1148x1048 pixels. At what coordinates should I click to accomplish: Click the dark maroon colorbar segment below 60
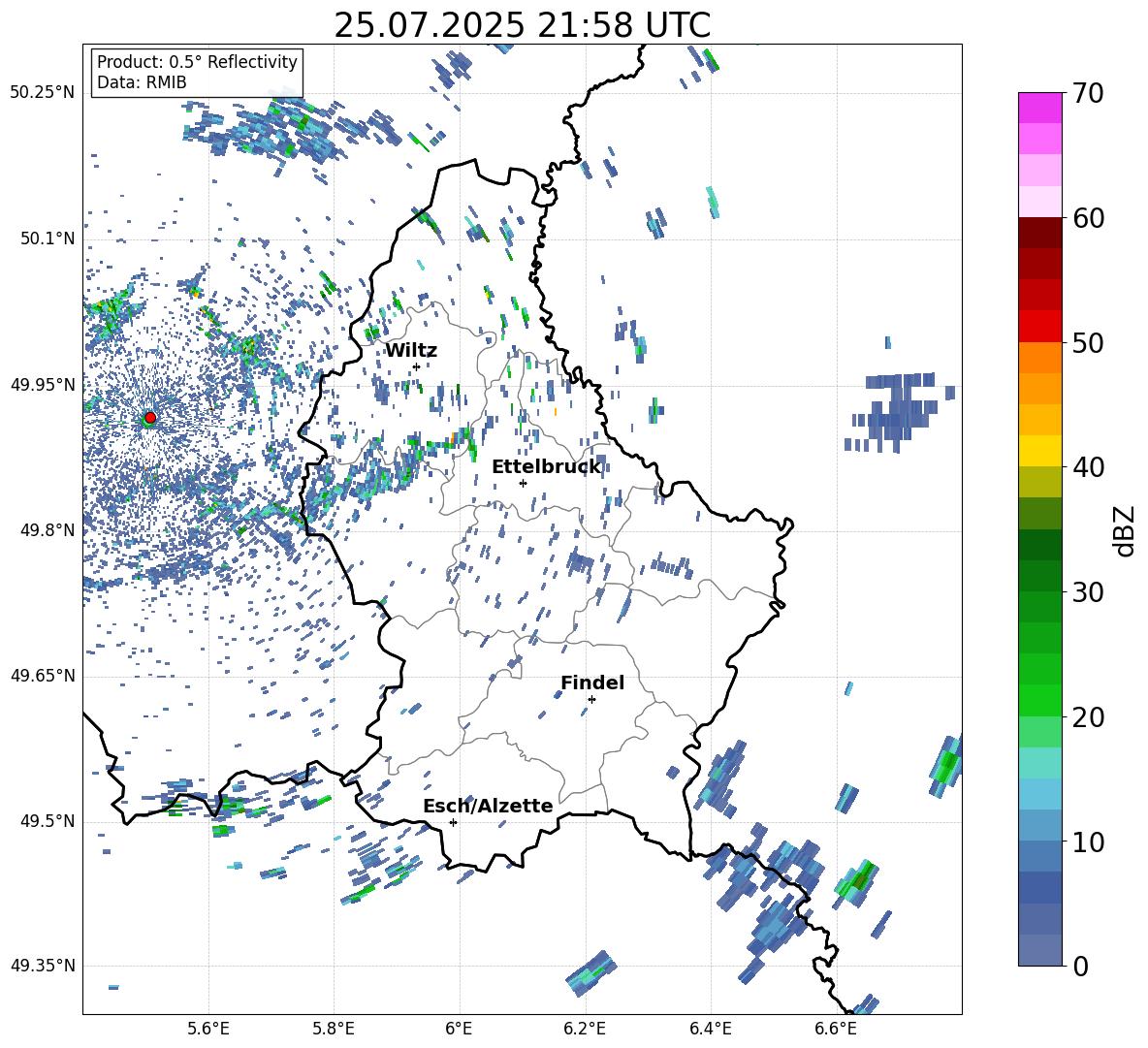(1039, 233)
